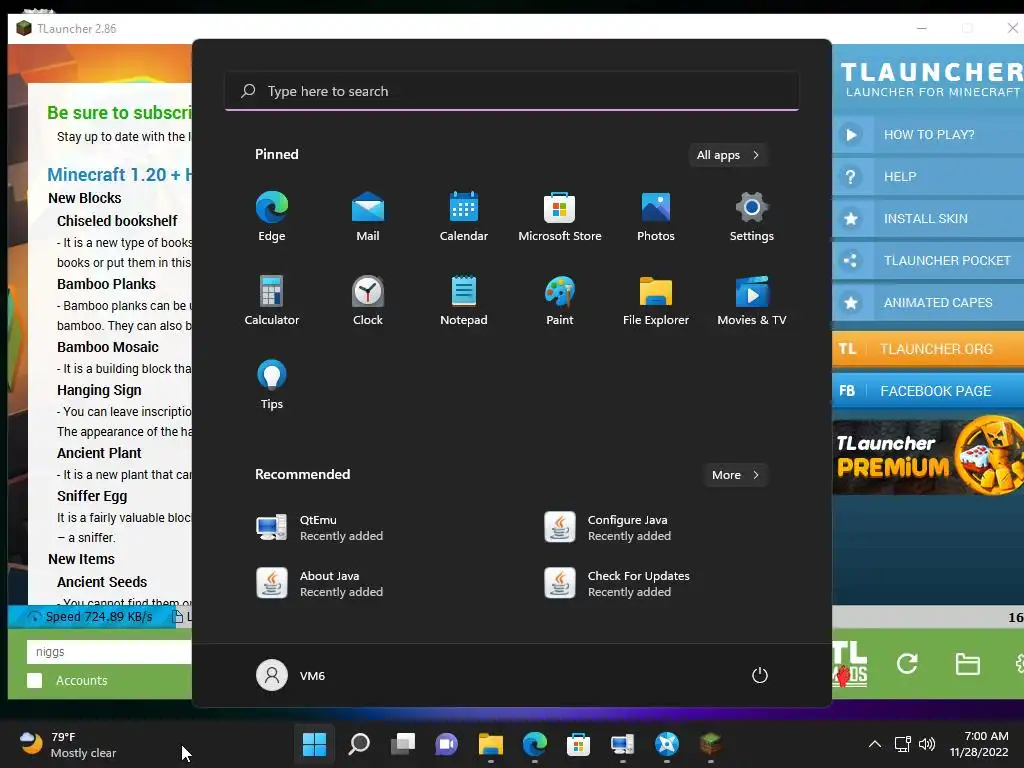Viewport: 1024px width, 768px height.
Task: Open Settings from pinned apps
Action: pos(752,216)
